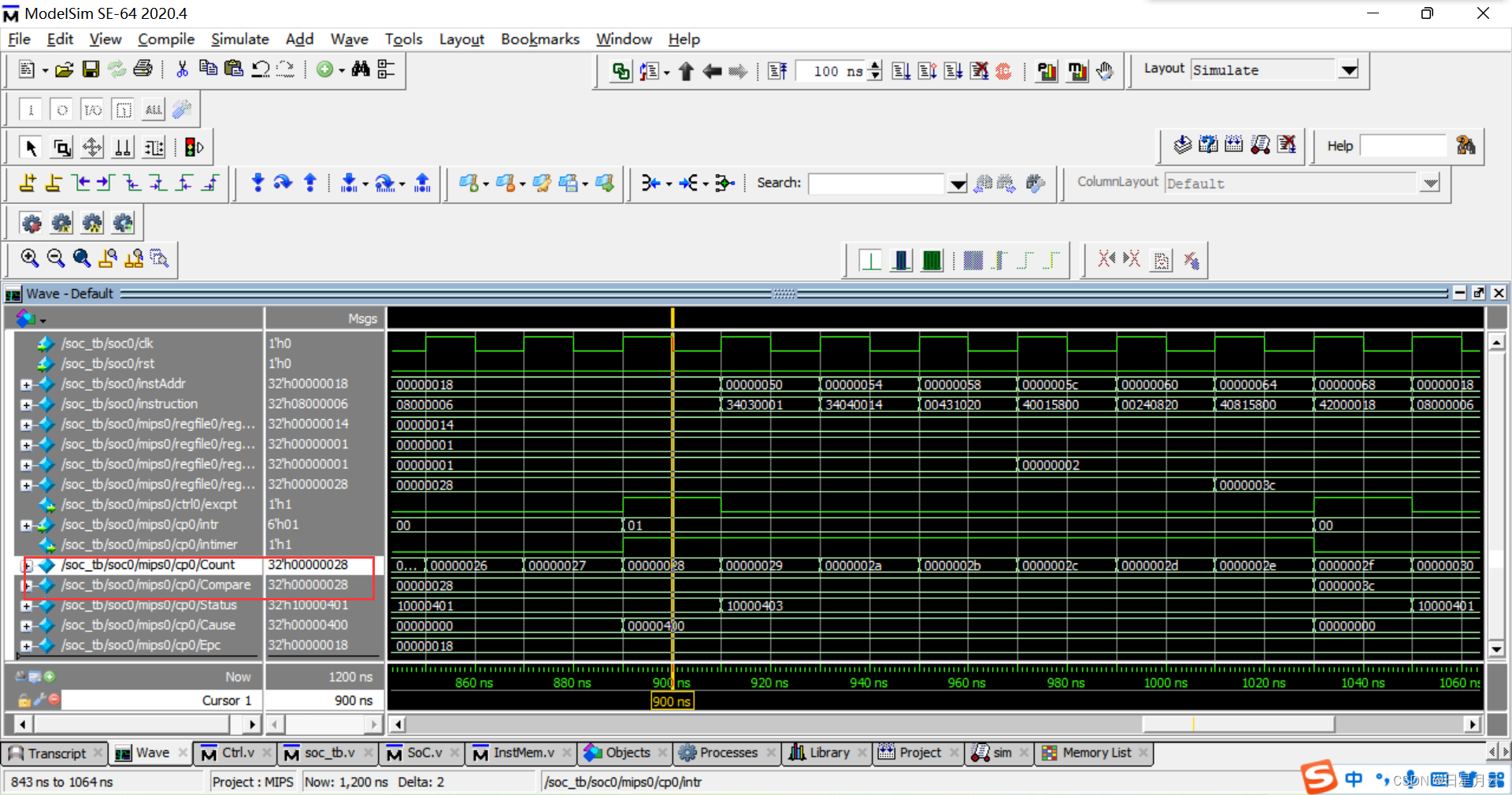Expand the cp0/Status signal
The height and width of the screenshot is (795, 1512).
click(26, 606)
